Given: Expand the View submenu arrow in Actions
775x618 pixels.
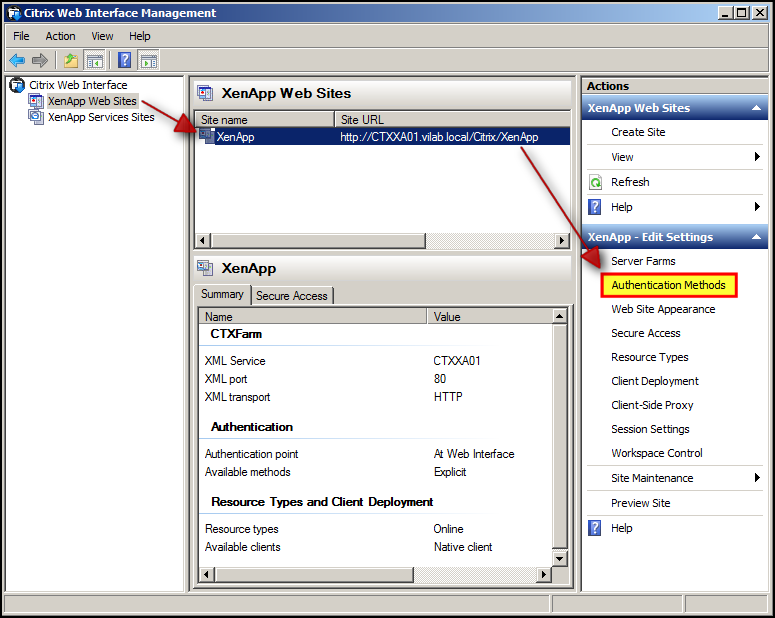Looking at the screenshot, I should point(757,157).
